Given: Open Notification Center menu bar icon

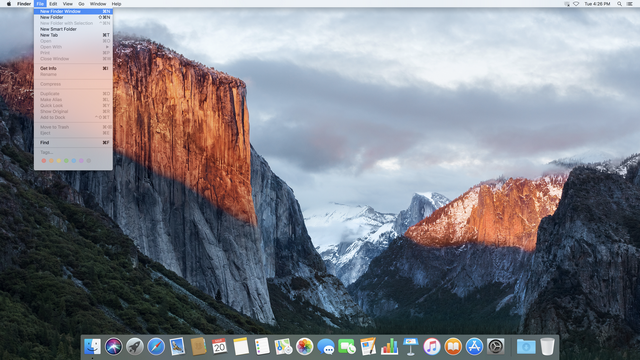Looking at the screenshot, I should click(x=629, y=4).
